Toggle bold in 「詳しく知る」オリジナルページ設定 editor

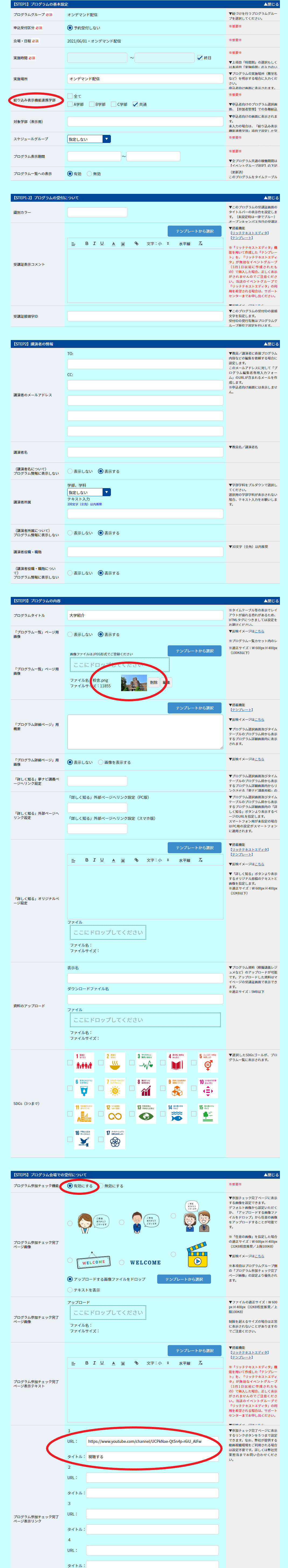[86, 860]
